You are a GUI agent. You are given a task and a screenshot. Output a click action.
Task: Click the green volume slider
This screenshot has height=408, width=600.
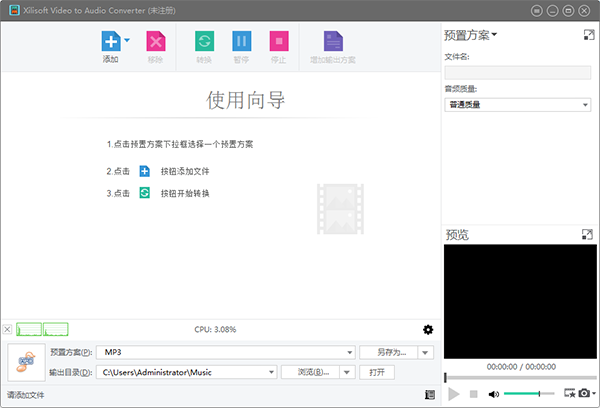[x=529, y=393]
